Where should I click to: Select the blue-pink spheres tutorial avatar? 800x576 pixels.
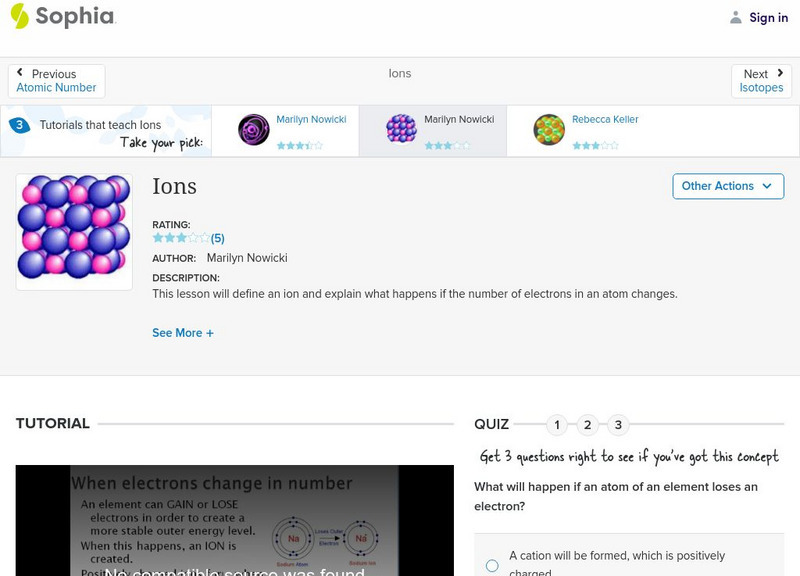click(401, 130)
